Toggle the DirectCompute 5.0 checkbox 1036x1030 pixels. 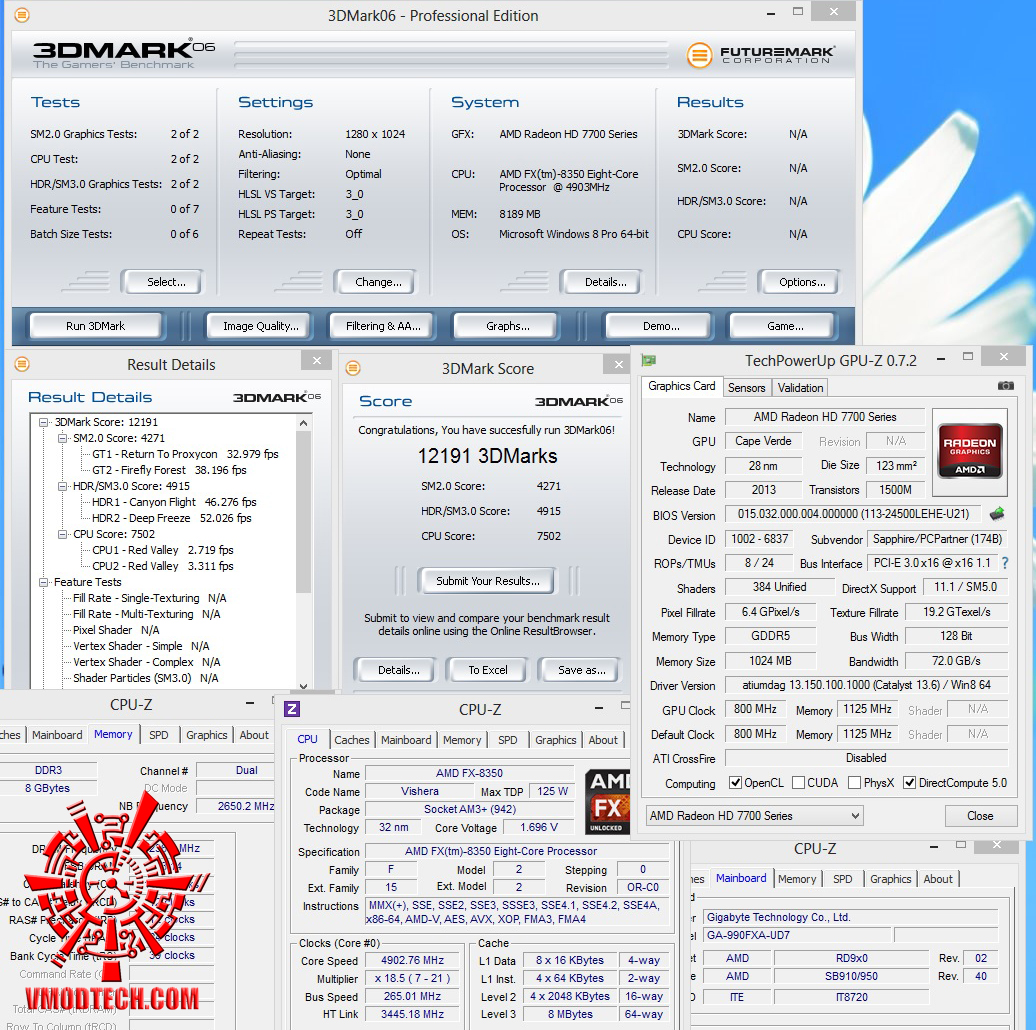[910, 783]
